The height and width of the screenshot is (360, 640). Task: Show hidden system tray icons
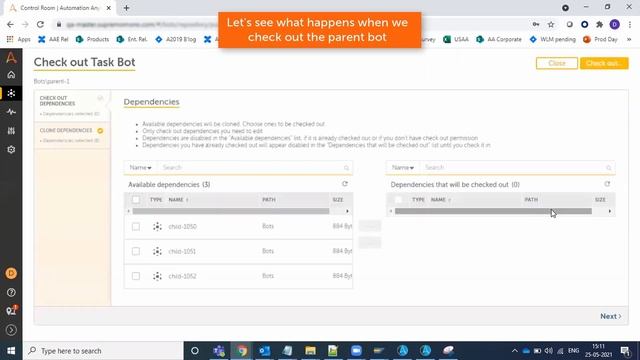tap(515, 351)
